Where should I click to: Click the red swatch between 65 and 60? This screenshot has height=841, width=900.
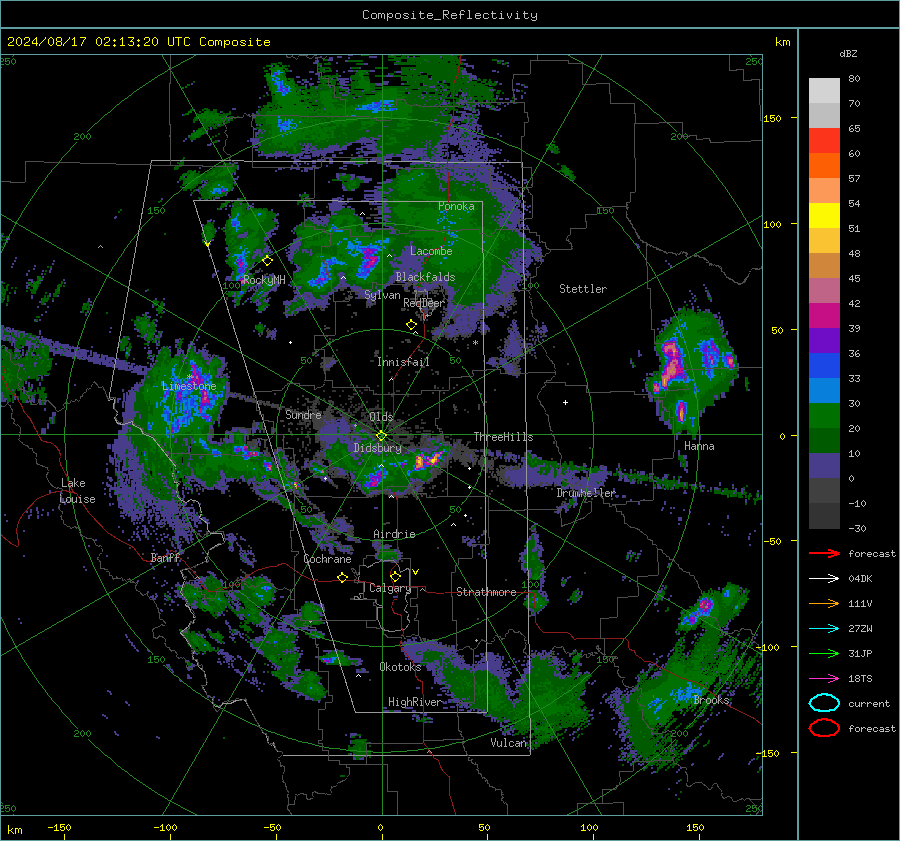[824, 141]
